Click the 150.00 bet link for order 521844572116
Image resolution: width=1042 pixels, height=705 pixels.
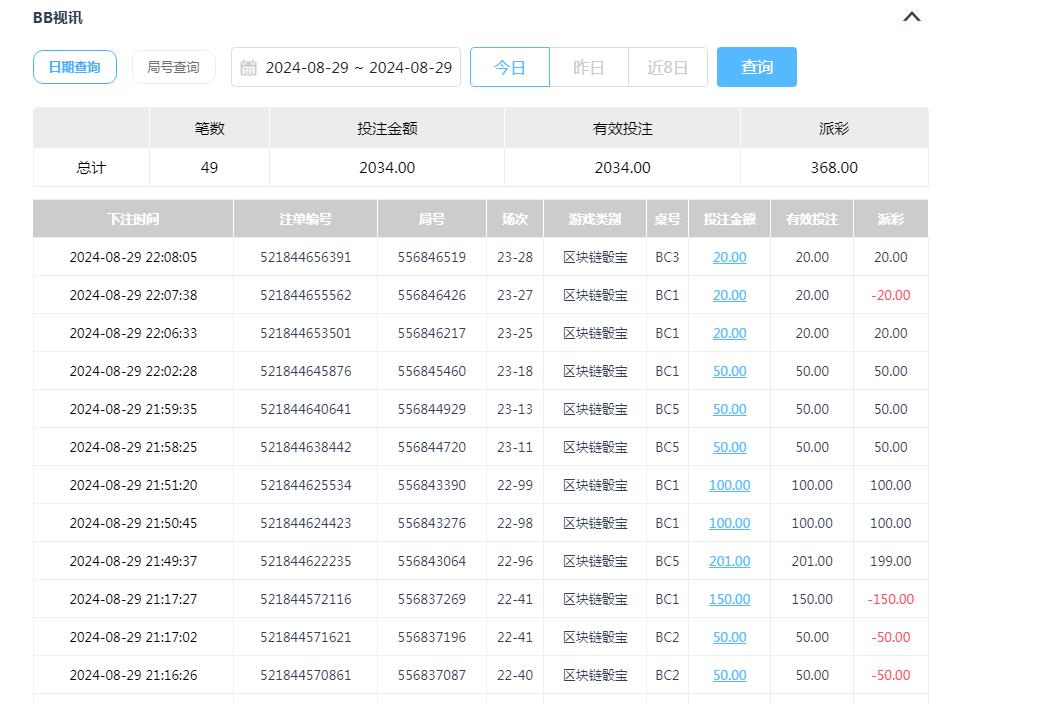[x=729, y=599]
